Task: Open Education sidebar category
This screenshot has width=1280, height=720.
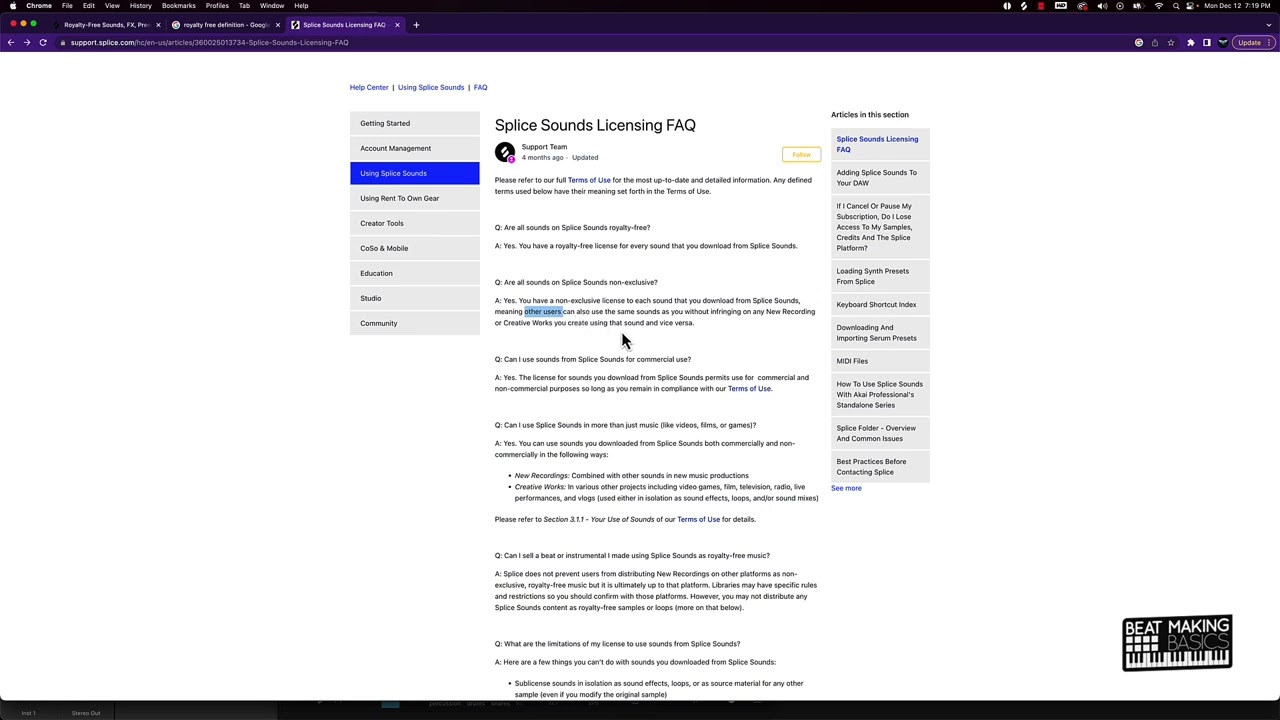Action: click(x=414, y=273)
